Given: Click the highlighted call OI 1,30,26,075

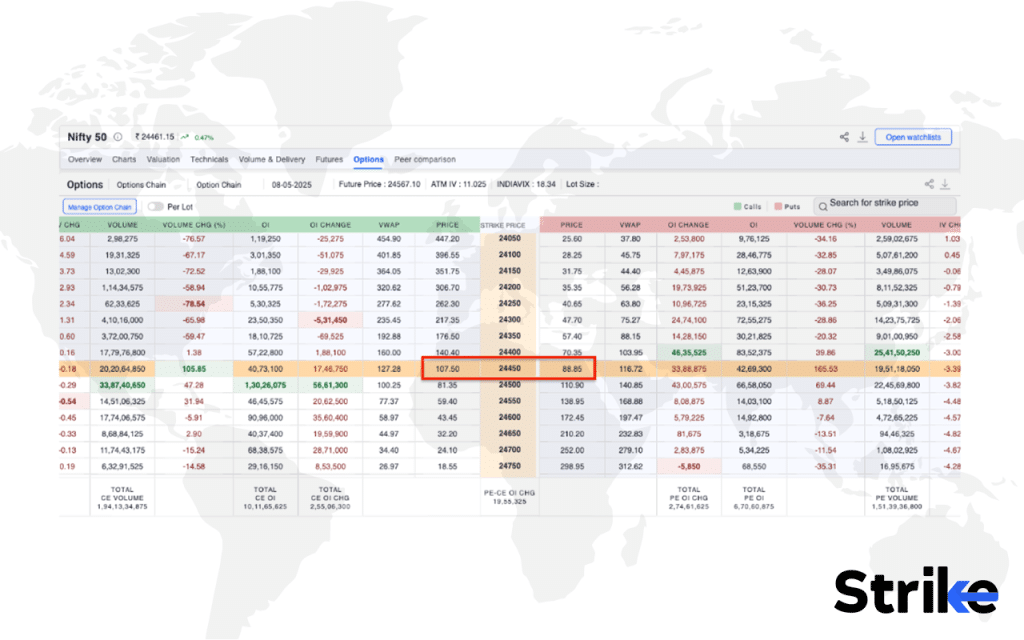Looking at the screenshot, I should [x=265, y=385].
